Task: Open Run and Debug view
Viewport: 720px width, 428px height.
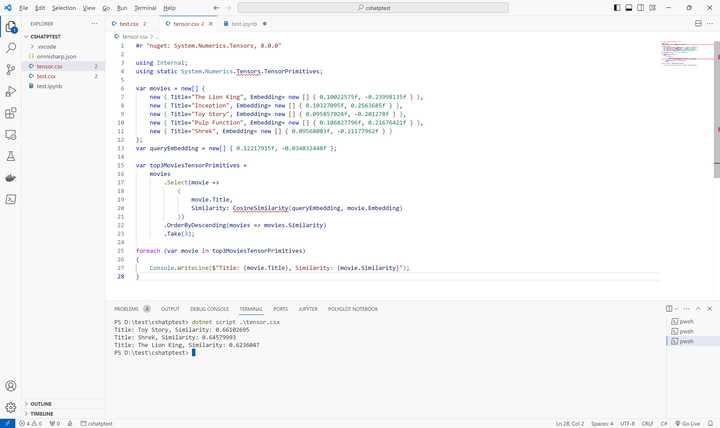Action: tap(11, 91)
